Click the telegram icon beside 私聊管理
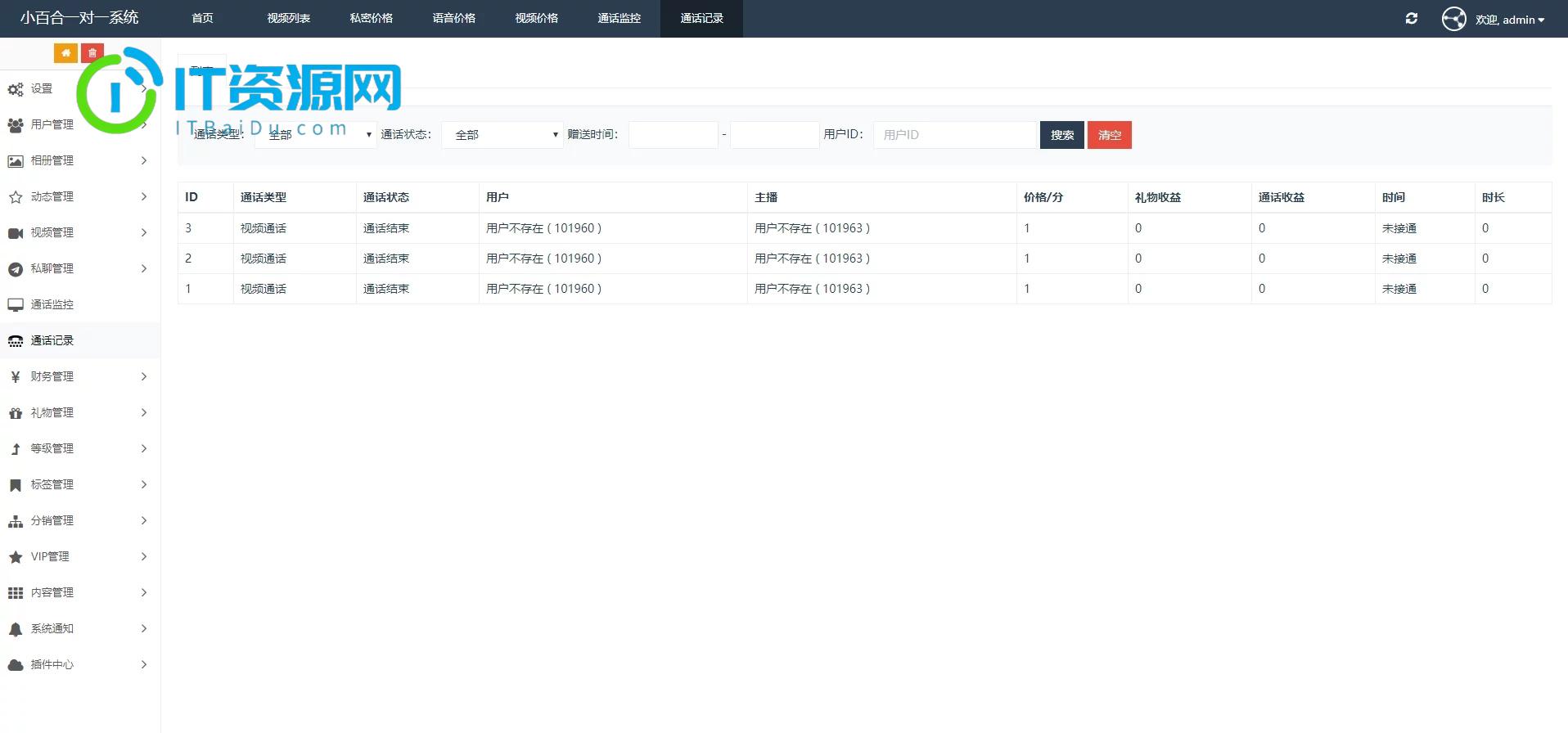This screenshot has width=1568, height=733. pos(16,269)
